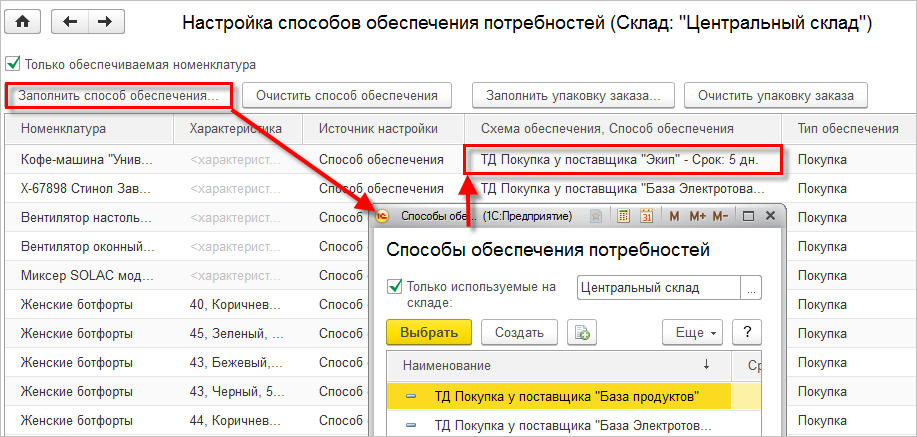Screen dimensions: 917x437
Task: Open the calculator icon in the dialog title bar
Action: 623,215
